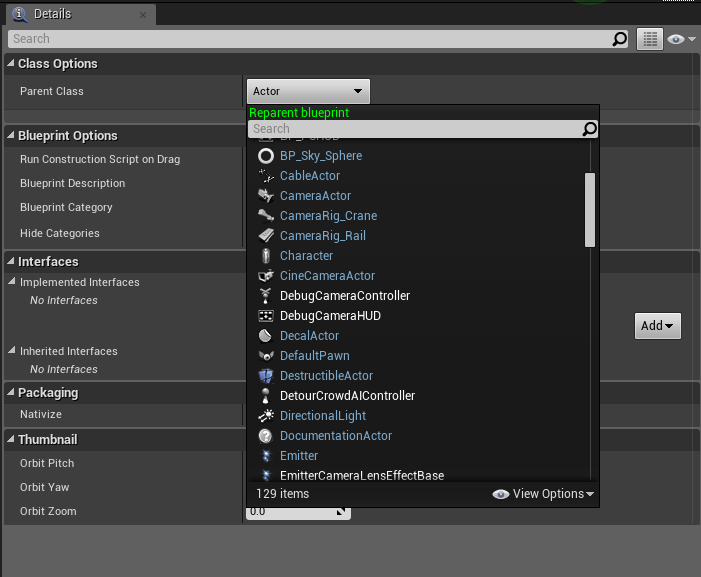Click the DebugCameraHUD icon

pos(266,316)
